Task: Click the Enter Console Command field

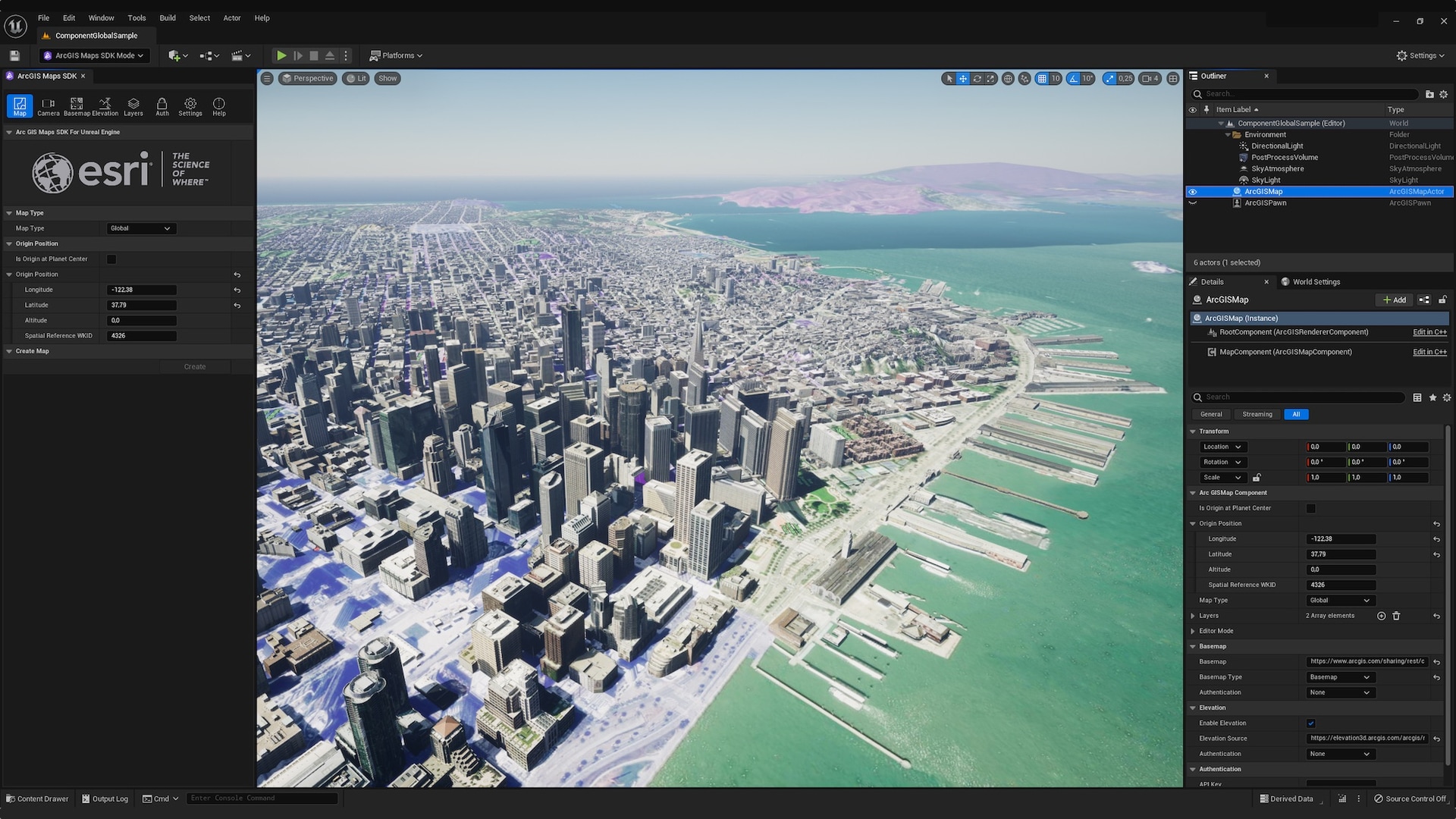Action: click(x=262, y=798)
